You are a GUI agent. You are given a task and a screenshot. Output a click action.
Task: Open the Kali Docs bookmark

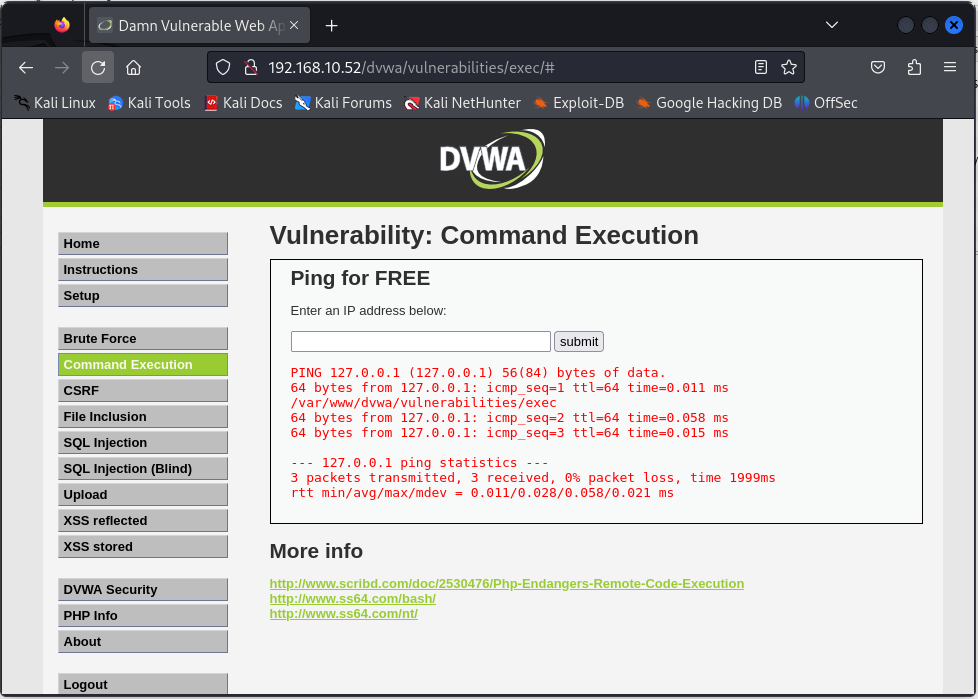(x=243, y=103)
